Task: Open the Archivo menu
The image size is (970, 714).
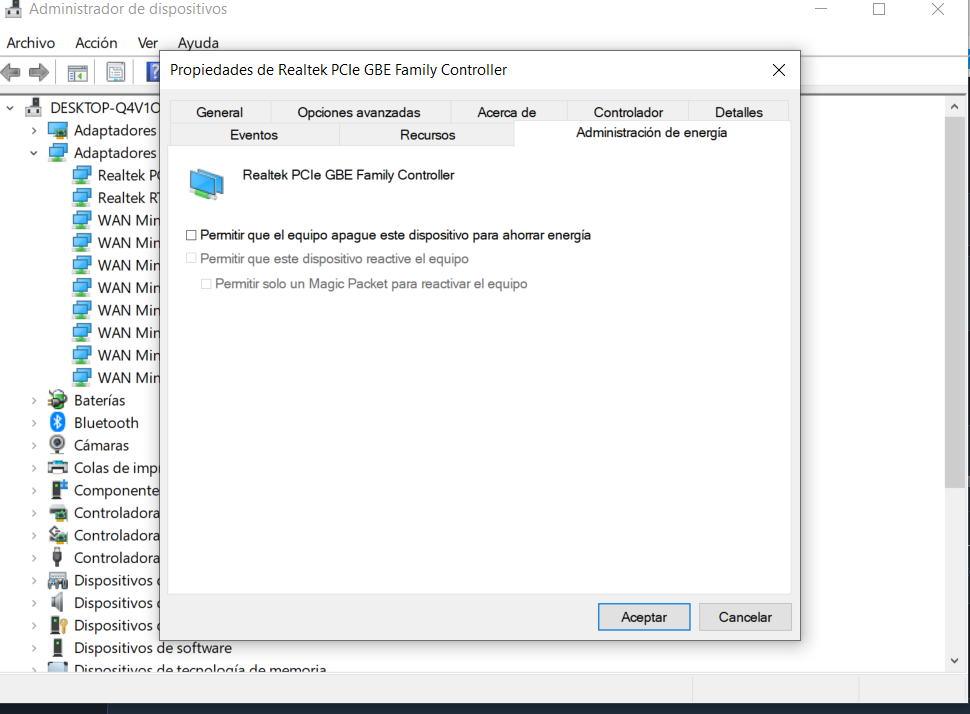Action: click(x=31, y=43)
